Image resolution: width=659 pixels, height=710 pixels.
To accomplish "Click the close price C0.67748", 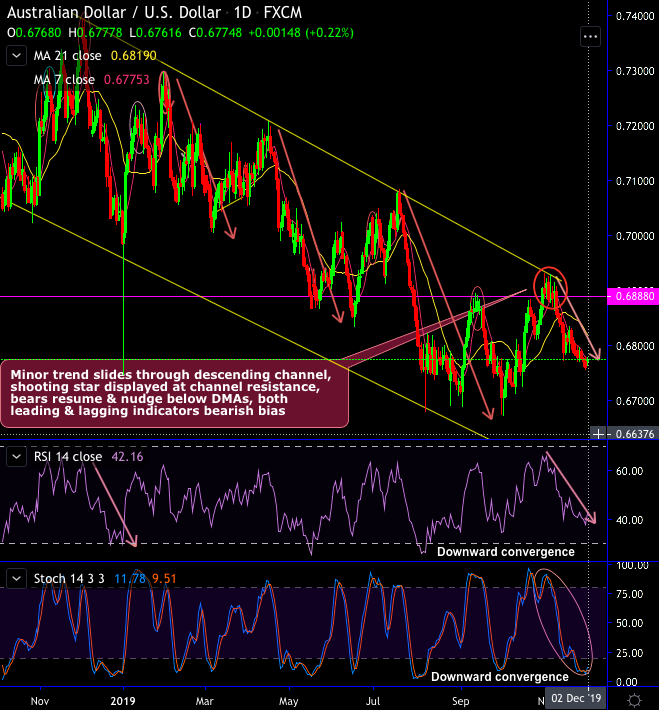I will (215, 33).
